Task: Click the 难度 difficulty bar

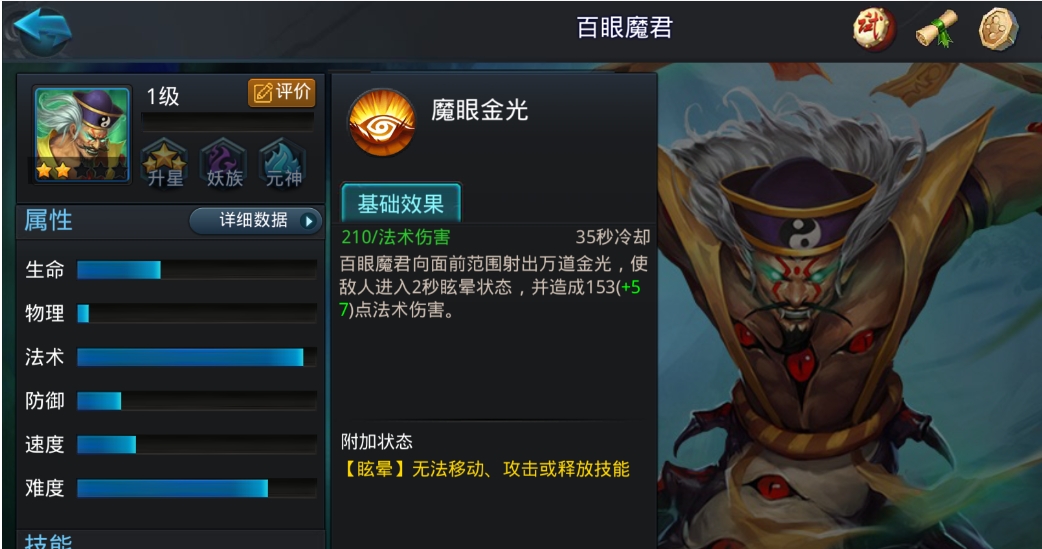Action: 197,489
